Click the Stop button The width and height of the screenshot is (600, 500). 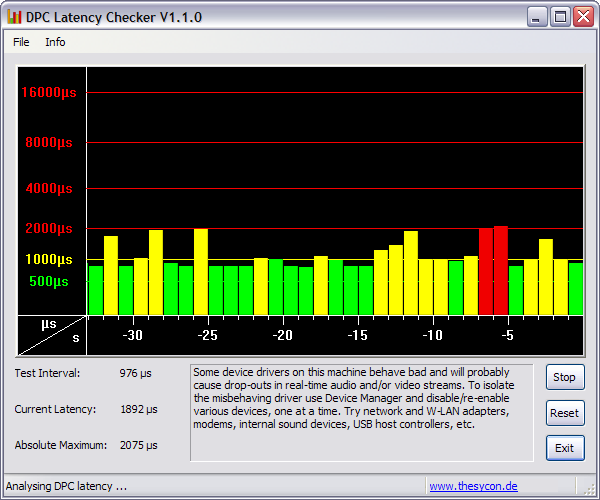pyautogui.click(x=565, y=377)
